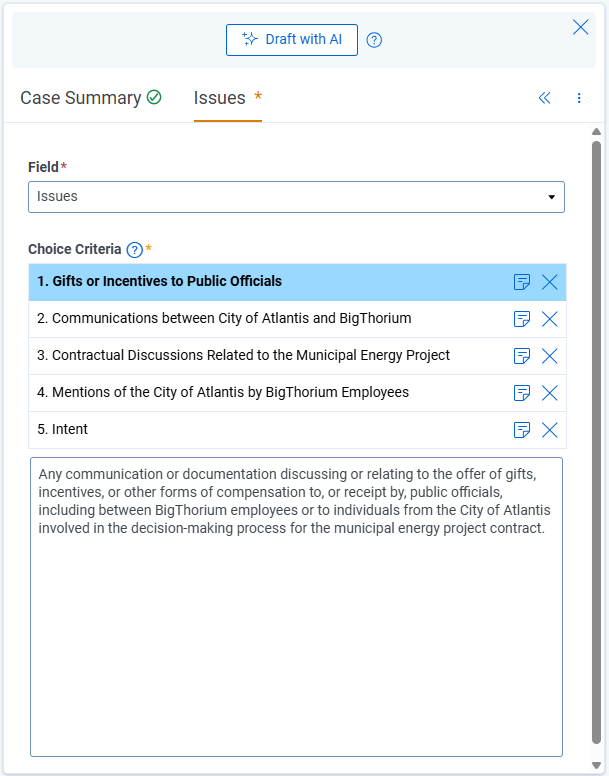Select the Issues tab
Screen dimensions: 609x776
coord(220,98)
